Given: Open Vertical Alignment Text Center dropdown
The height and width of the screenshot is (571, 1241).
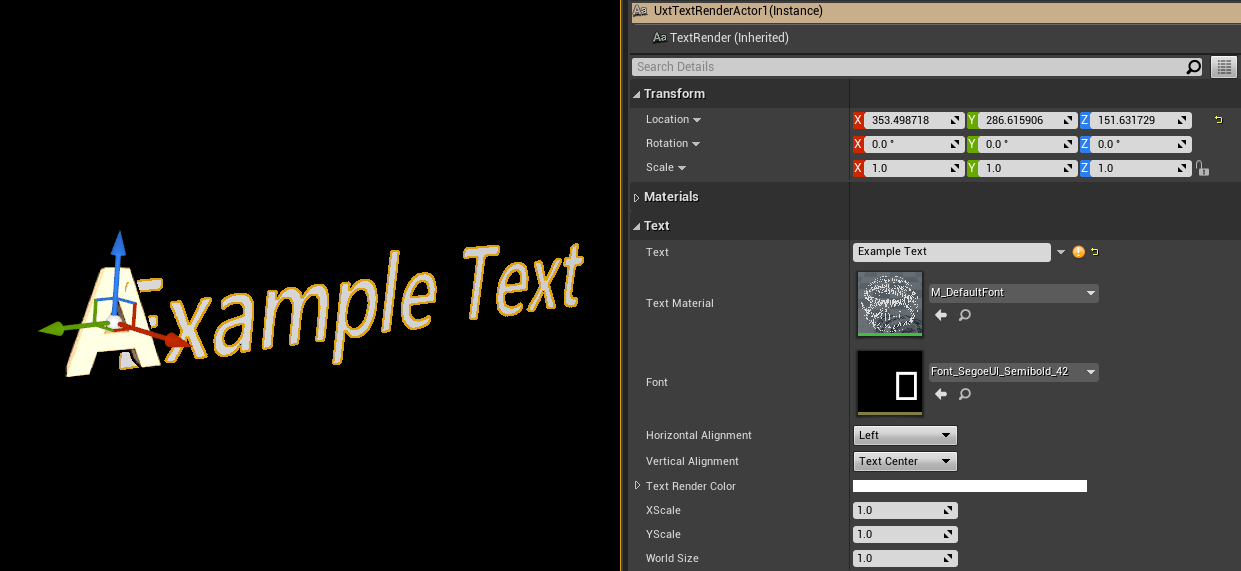Looking at the screenshot, I should pyautogui.click(x=905, y=461).
